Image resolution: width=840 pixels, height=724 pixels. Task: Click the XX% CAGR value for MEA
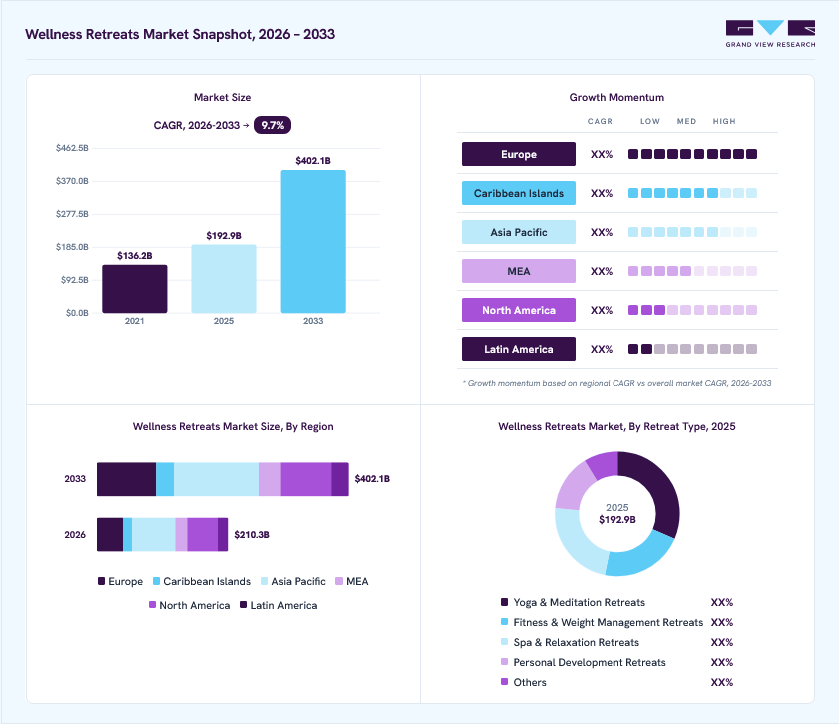pos(602,271)
